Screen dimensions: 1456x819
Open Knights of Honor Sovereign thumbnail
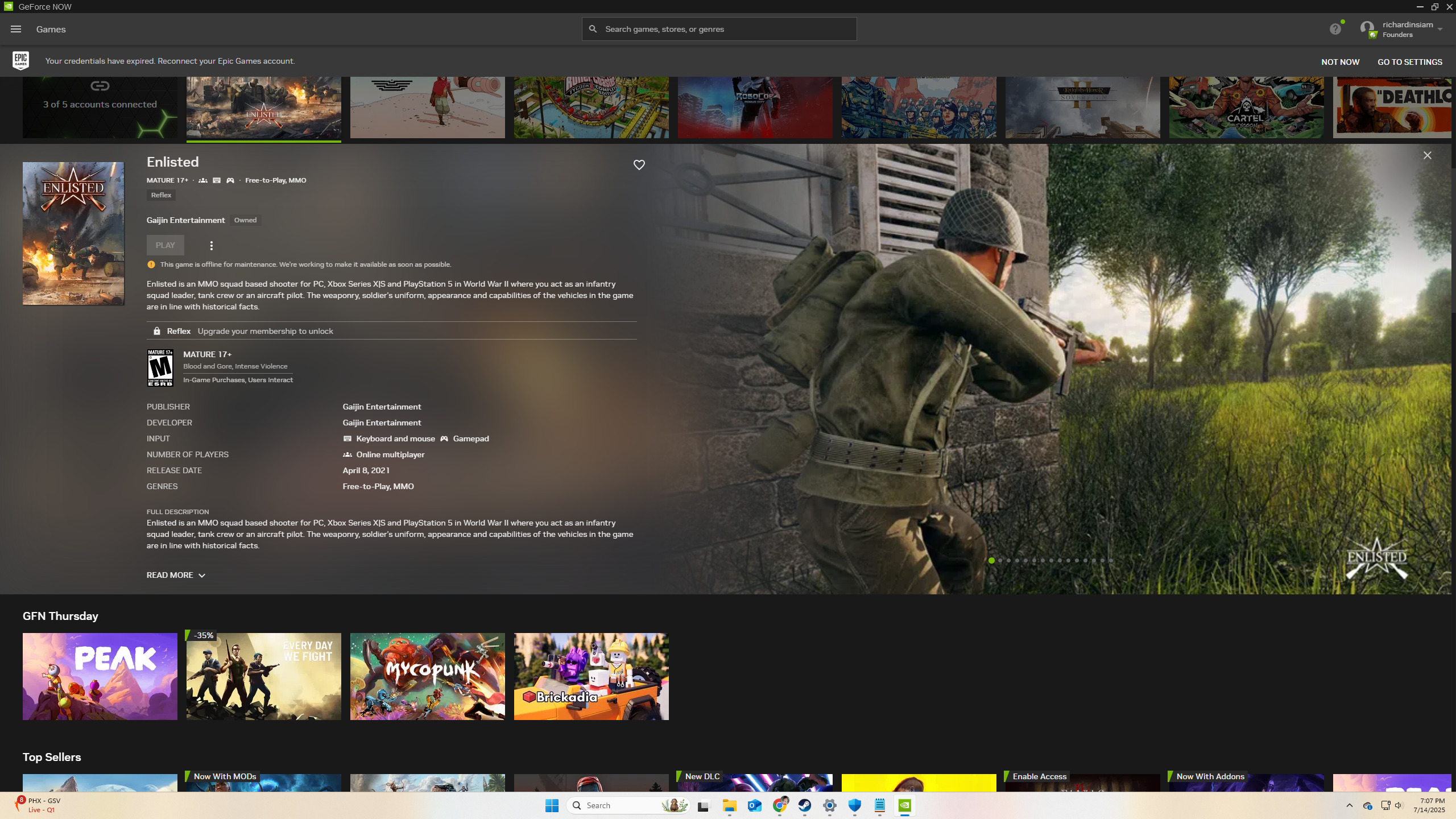1083,107
